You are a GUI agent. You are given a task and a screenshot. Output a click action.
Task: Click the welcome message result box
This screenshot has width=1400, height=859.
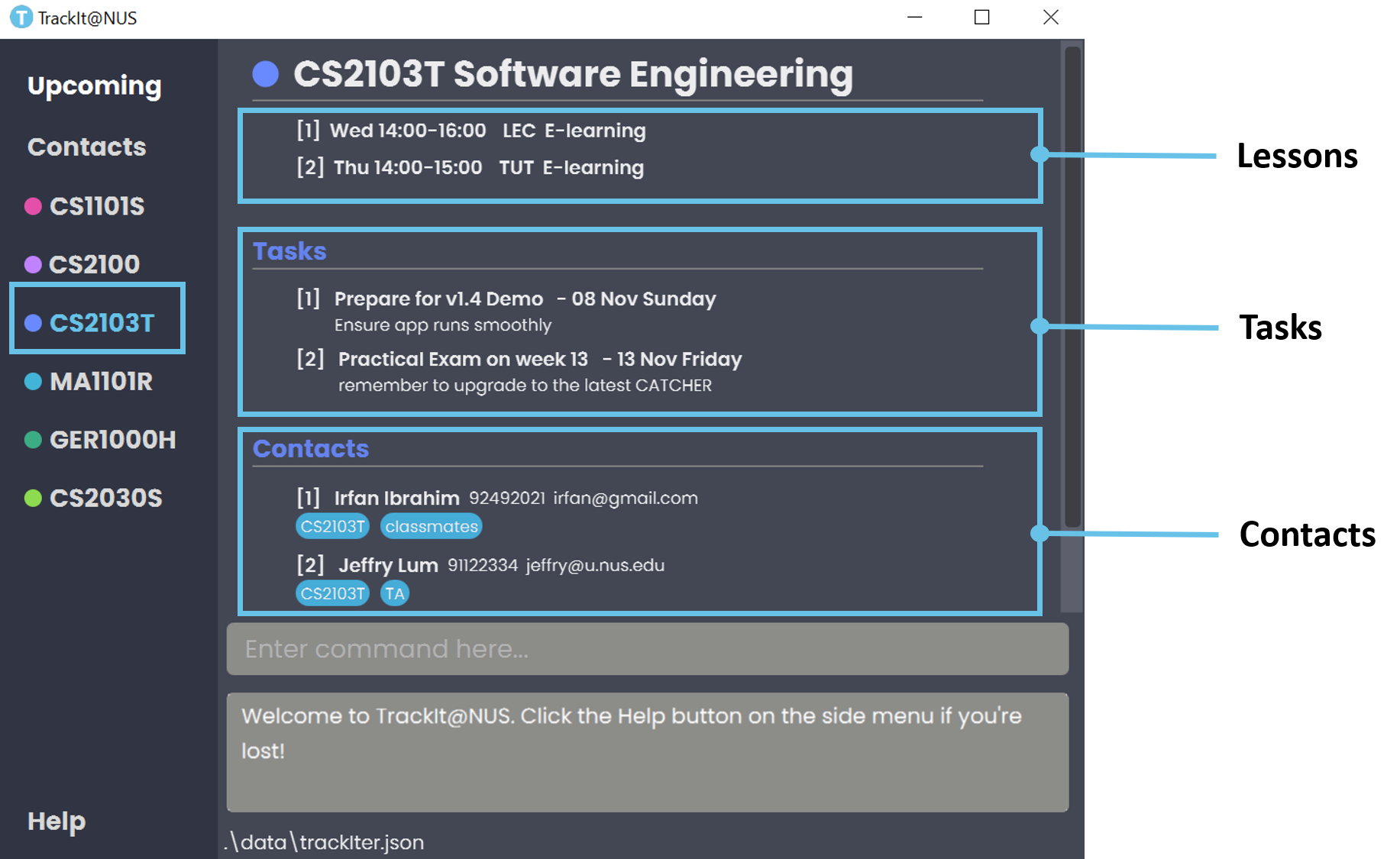(x=647, y=752)
